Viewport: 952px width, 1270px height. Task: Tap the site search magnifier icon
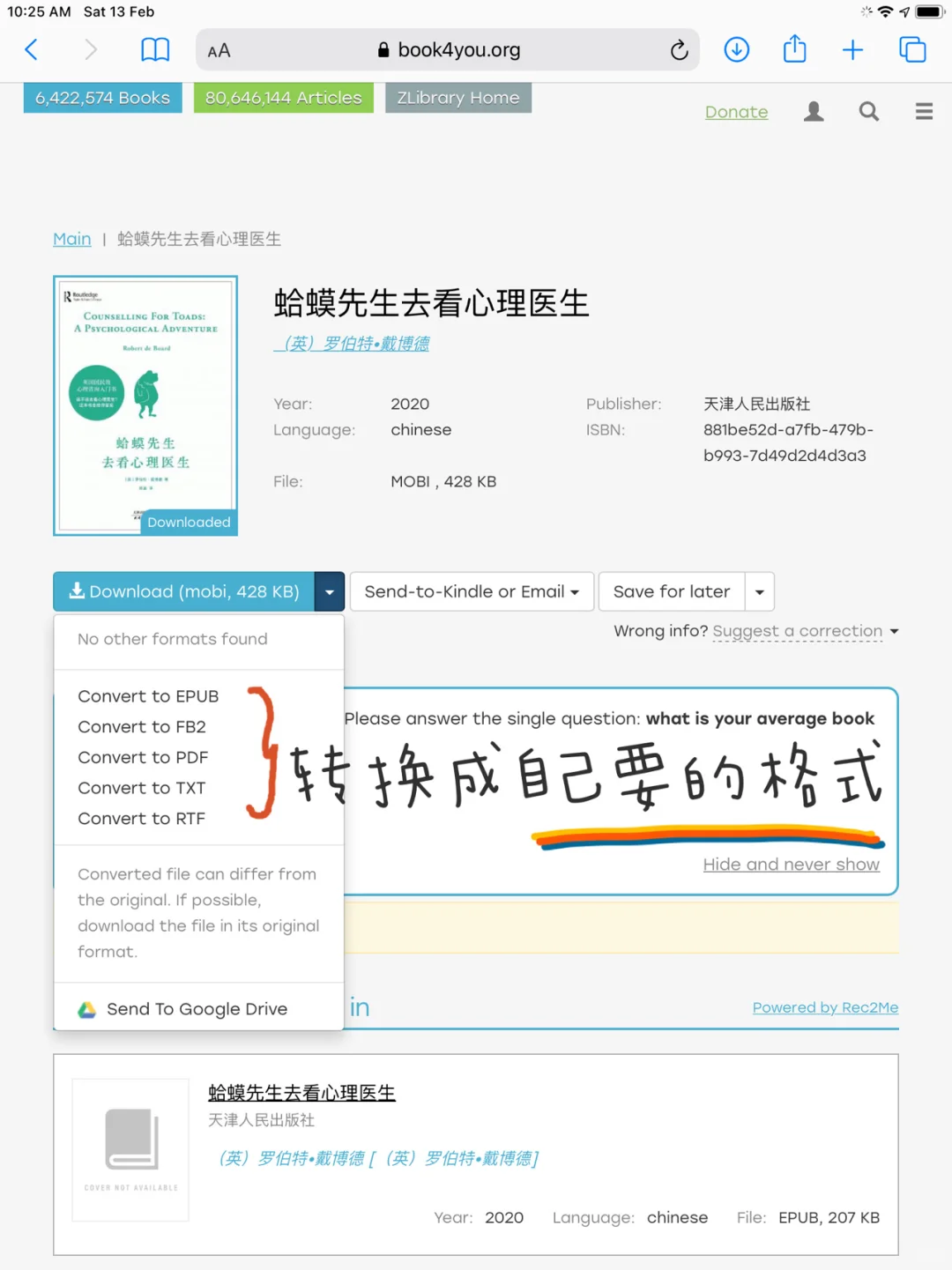[869, 111]
